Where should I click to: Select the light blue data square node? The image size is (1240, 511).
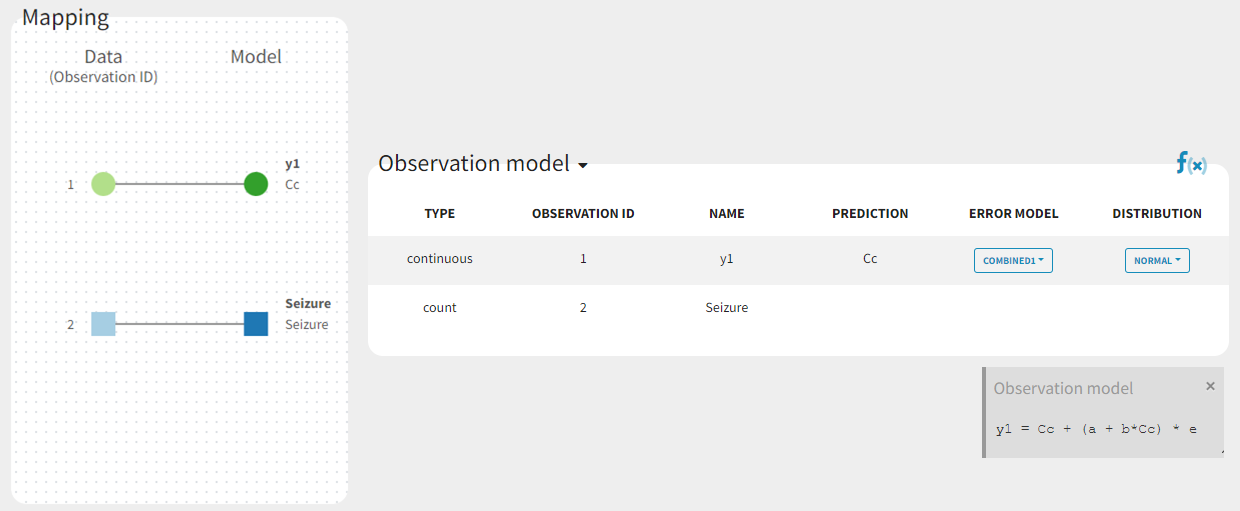pos(103,324)
